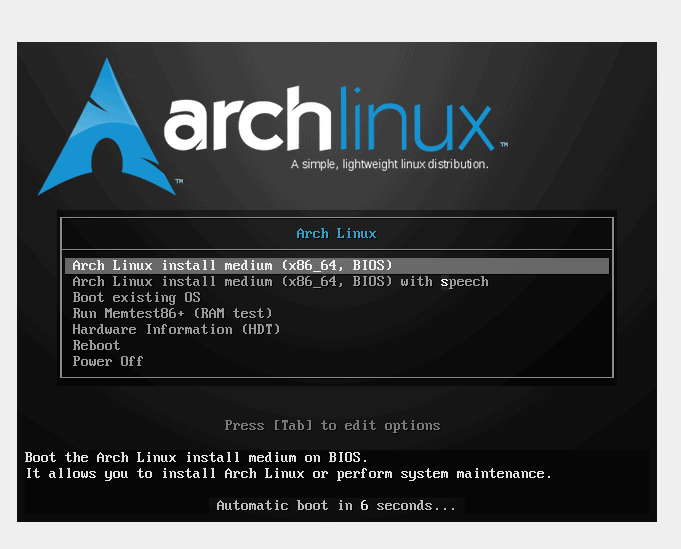
Task: Click the 'It allows you to install' description line
Action: (x=289, y=473)
